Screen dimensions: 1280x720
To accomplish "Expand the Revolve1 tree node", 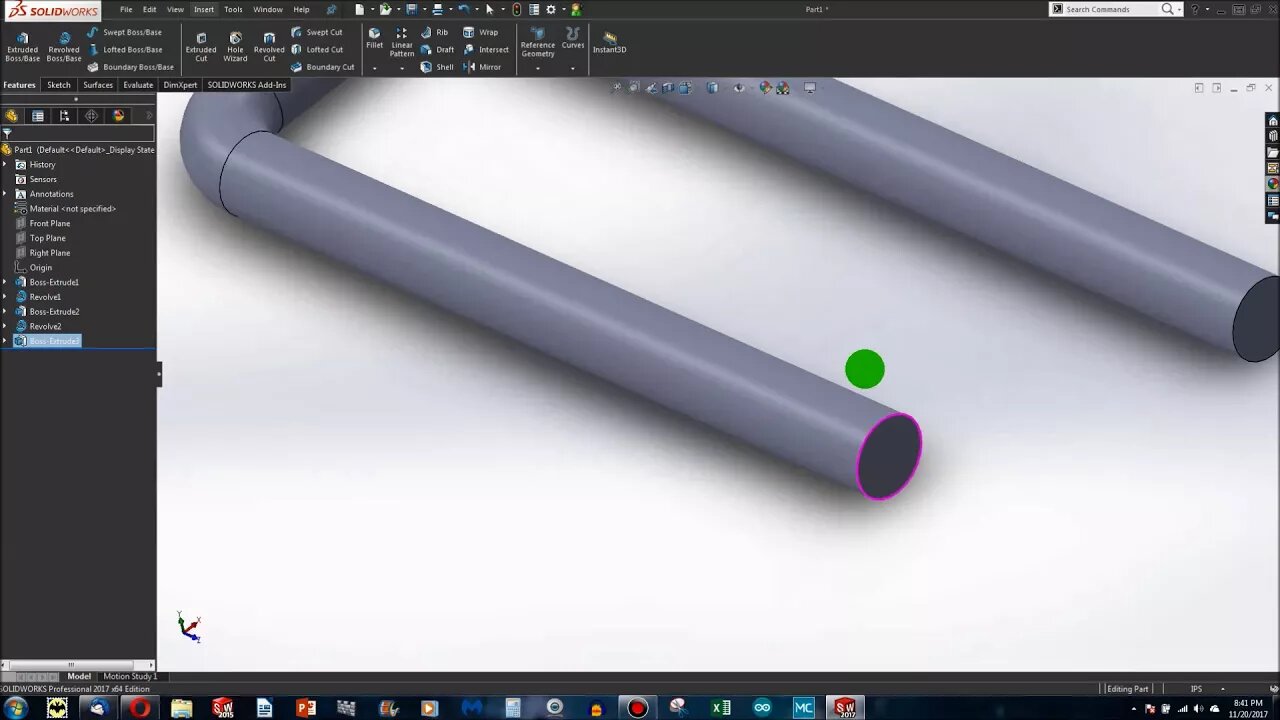I will (5, 297).
